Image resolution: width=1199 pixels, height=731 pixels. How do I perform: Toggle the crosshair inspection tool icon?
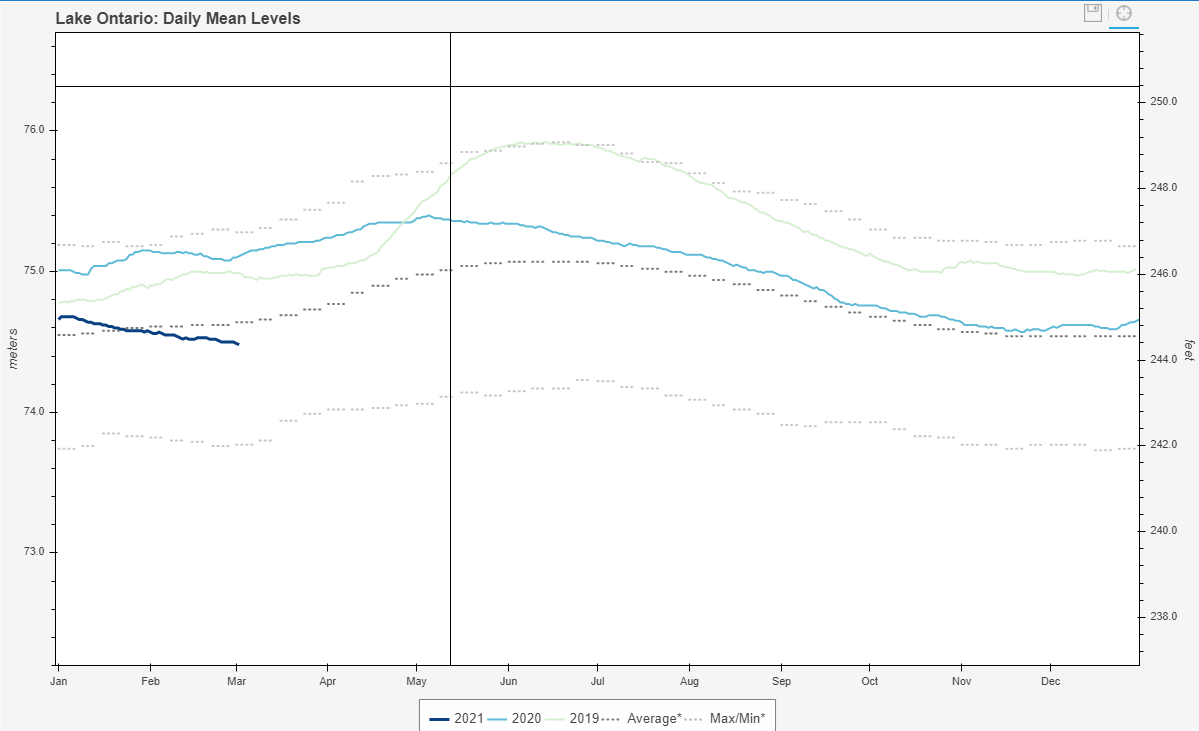coord(1123,13)
